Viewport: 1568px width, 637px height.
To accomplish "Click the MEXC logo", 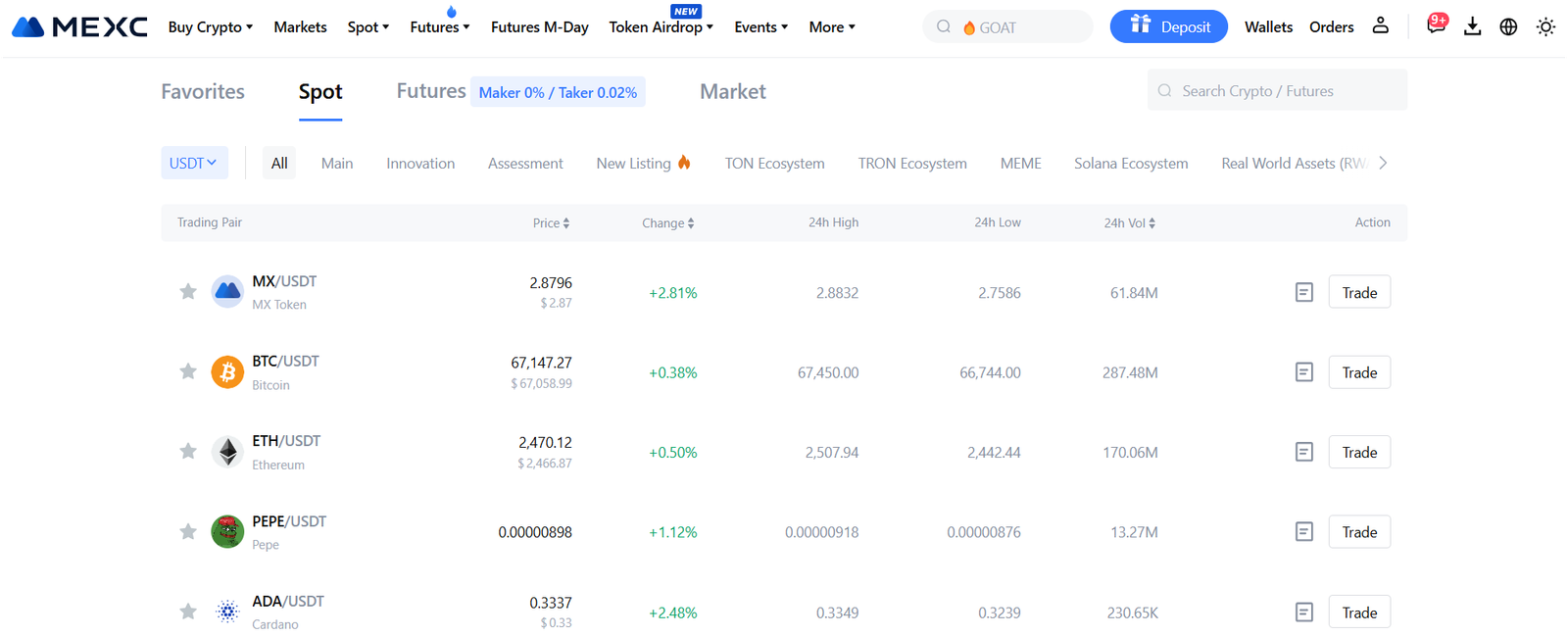I will [80, 27].
